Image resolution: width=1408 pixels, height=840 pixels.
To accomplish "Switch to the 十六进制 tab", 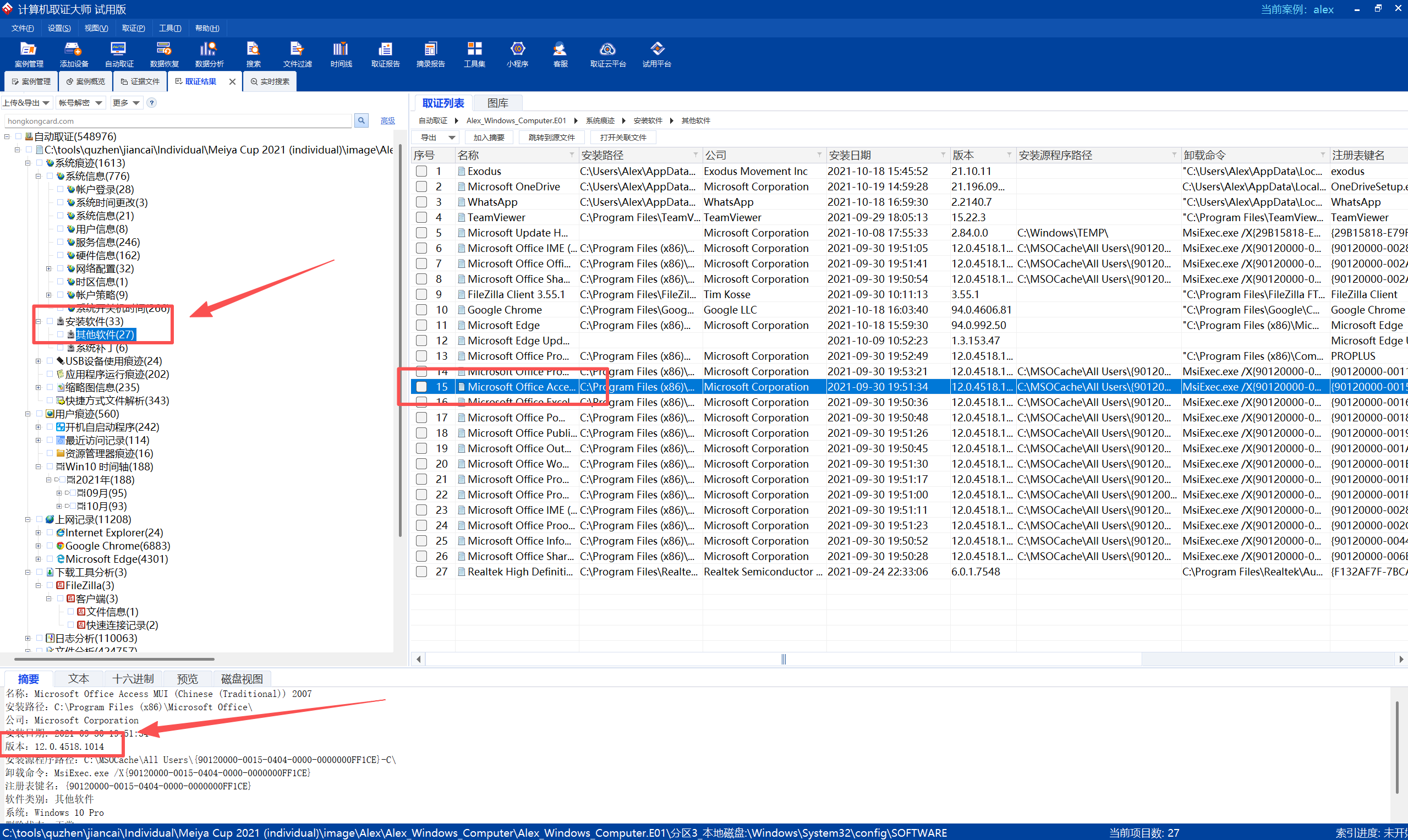I will 133,679.
